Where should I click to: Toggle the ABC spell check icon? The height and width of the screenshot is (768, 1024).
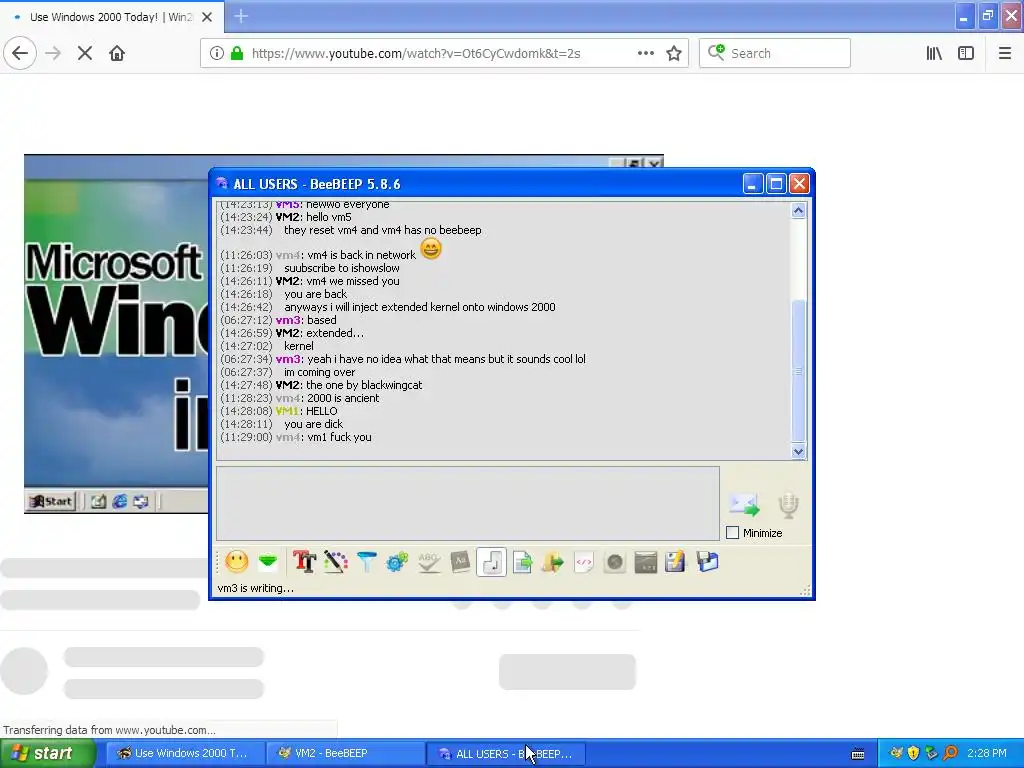pyautogui.click(x=428, y=562)
